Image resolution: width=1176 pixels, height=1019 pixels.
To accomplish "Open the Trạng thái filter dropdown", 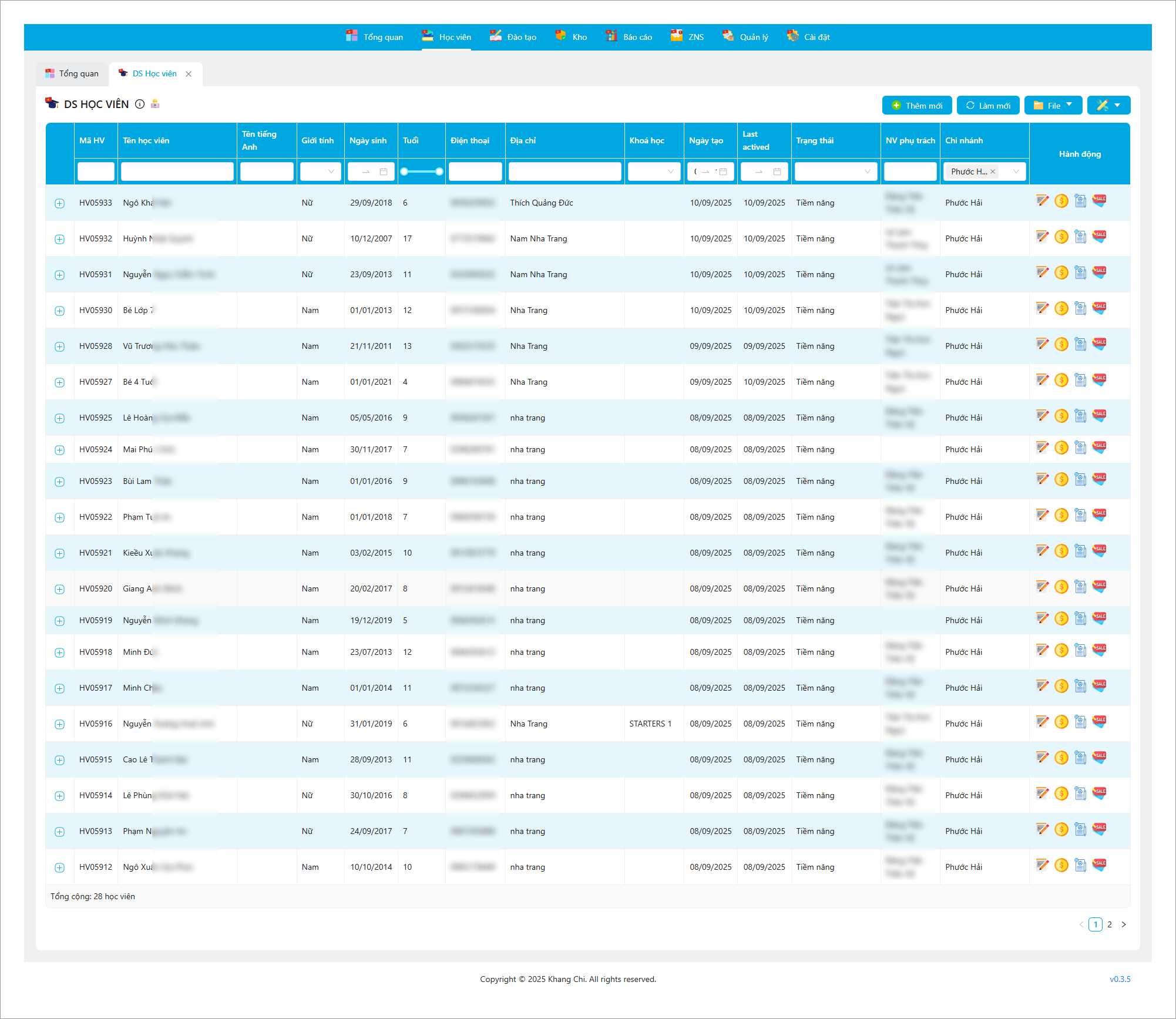I will click(x=835, y=171).
